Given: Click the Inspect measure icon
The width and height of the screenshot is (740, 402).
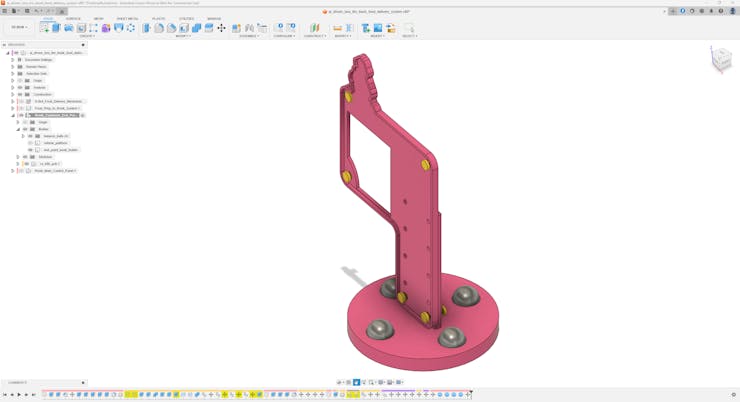Looking at the screenshot, I should (x=337, y=28).
